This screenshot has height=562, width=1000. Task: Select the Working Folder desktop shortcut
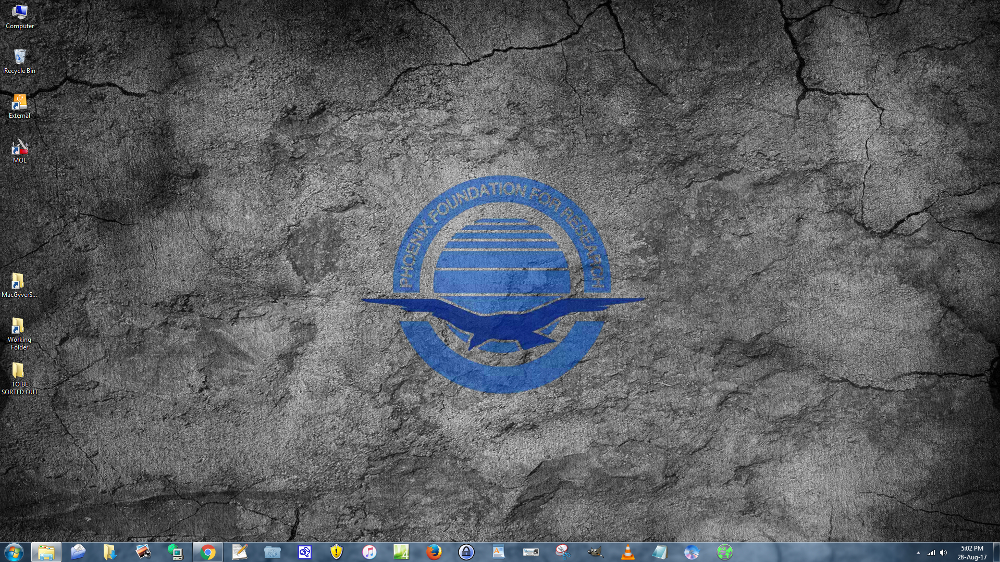pyautogui.click(x=19, y=334)
